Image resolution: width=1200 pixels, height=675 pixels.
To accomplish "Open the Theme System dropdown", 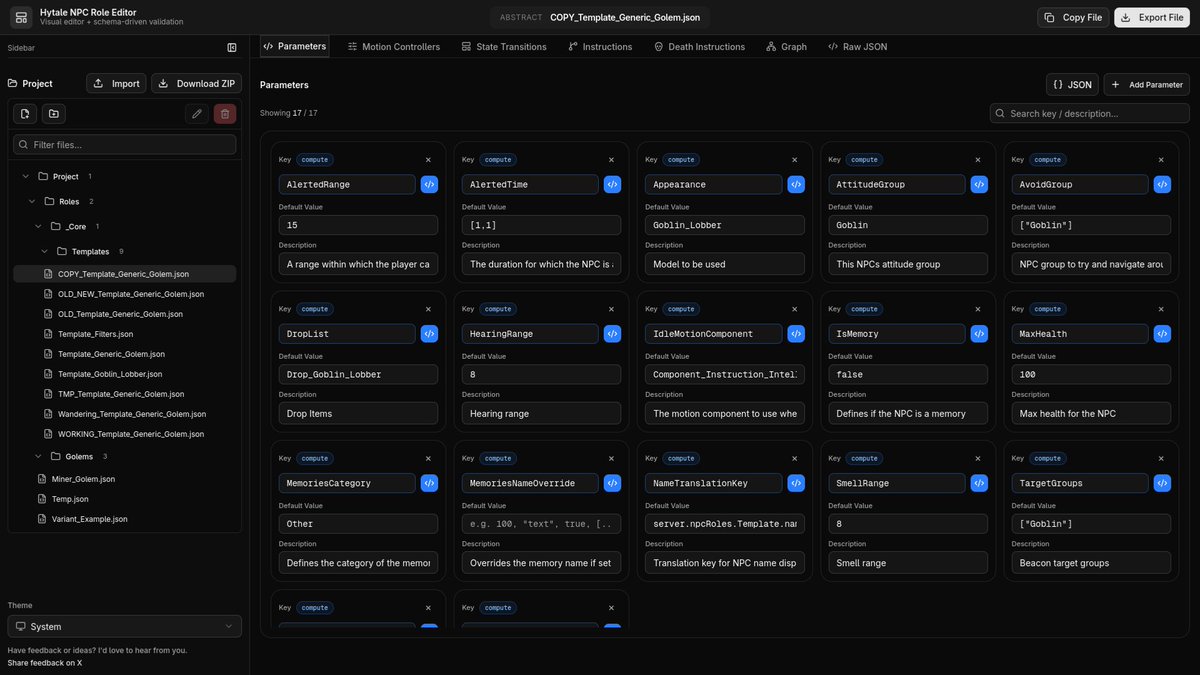I will coord(124,625).
